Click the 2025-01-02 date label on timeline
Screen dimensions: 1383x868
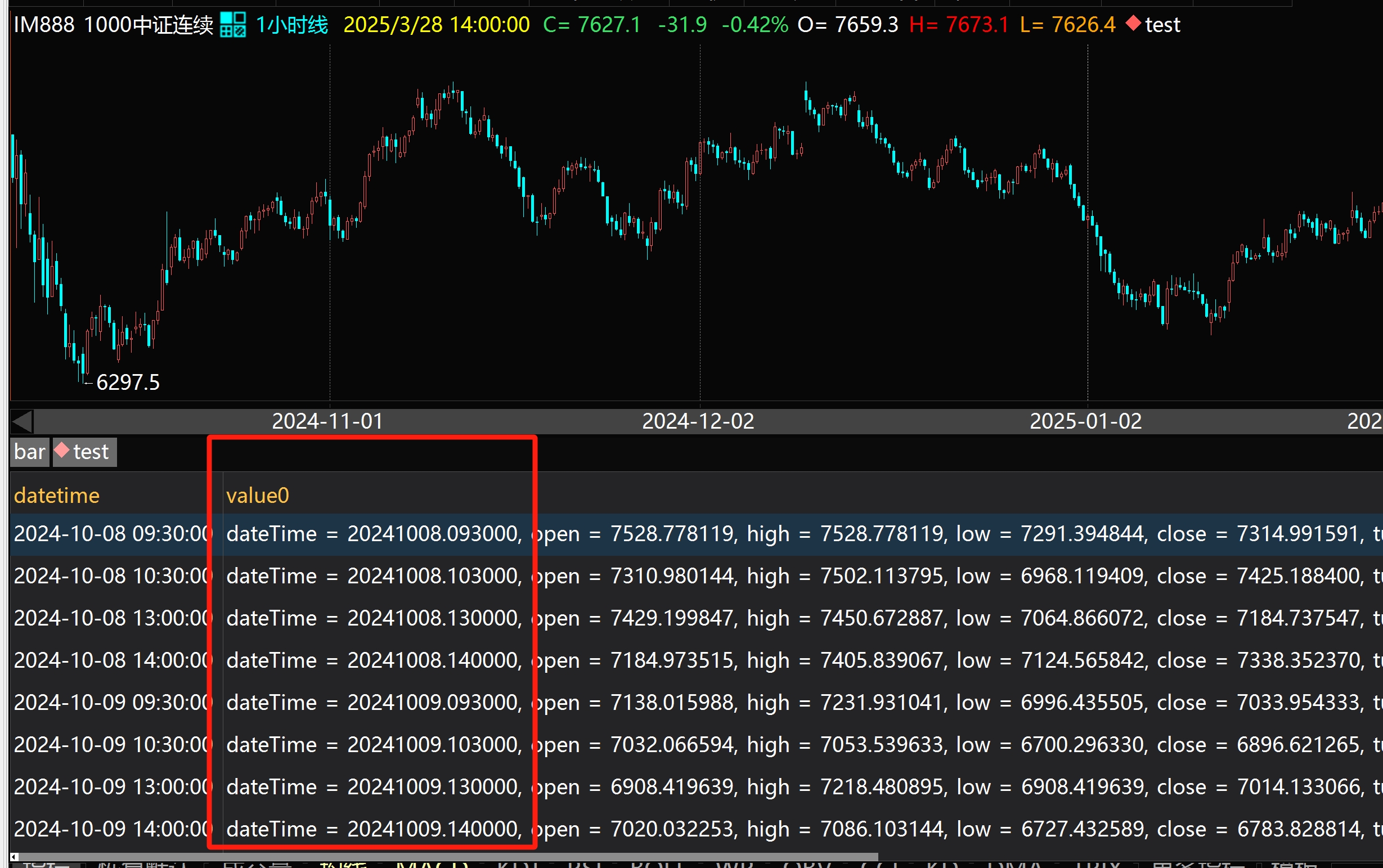(x=1085, y=421)
